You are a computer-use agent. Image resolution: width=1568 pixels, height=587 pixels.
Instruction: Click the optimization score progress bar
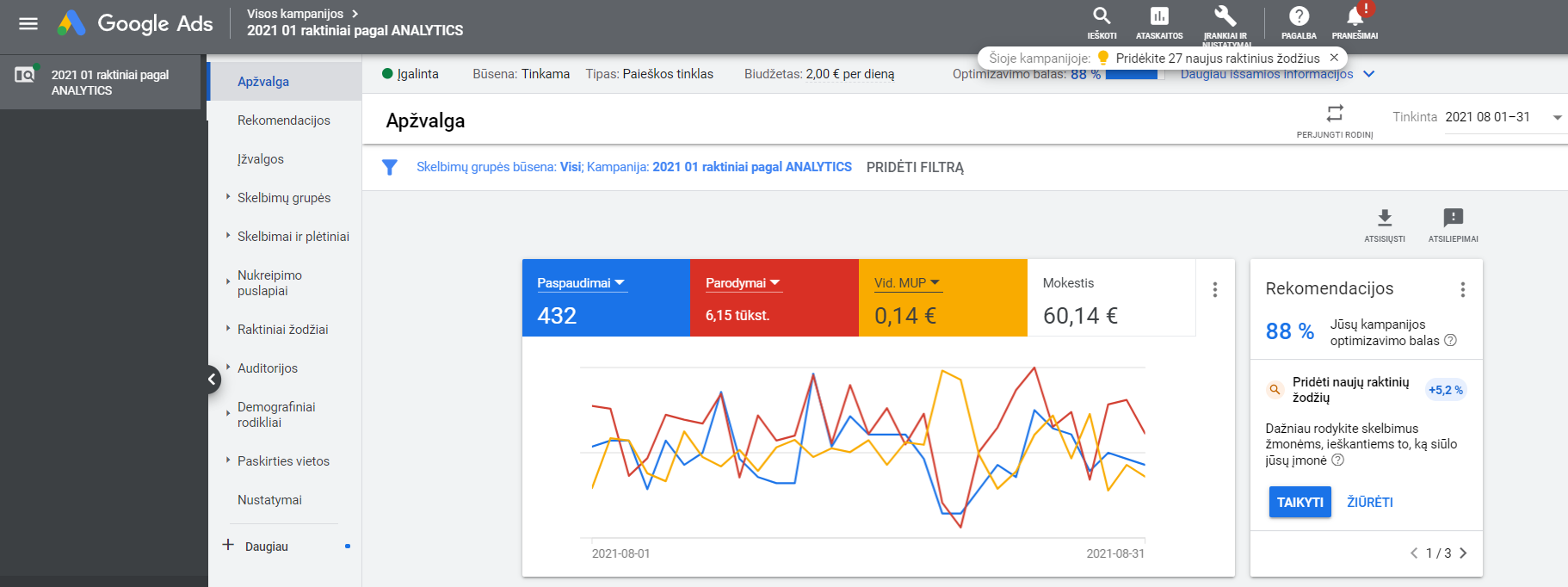click(1134, 74)
